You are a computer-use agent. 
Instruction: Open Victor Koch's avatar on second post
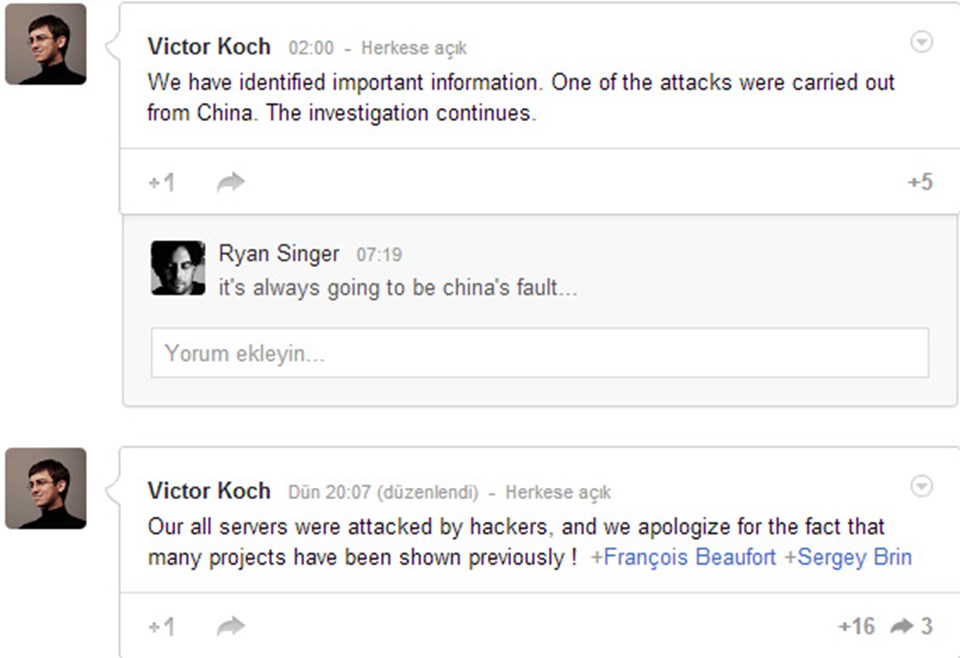(x=46, y=488)
